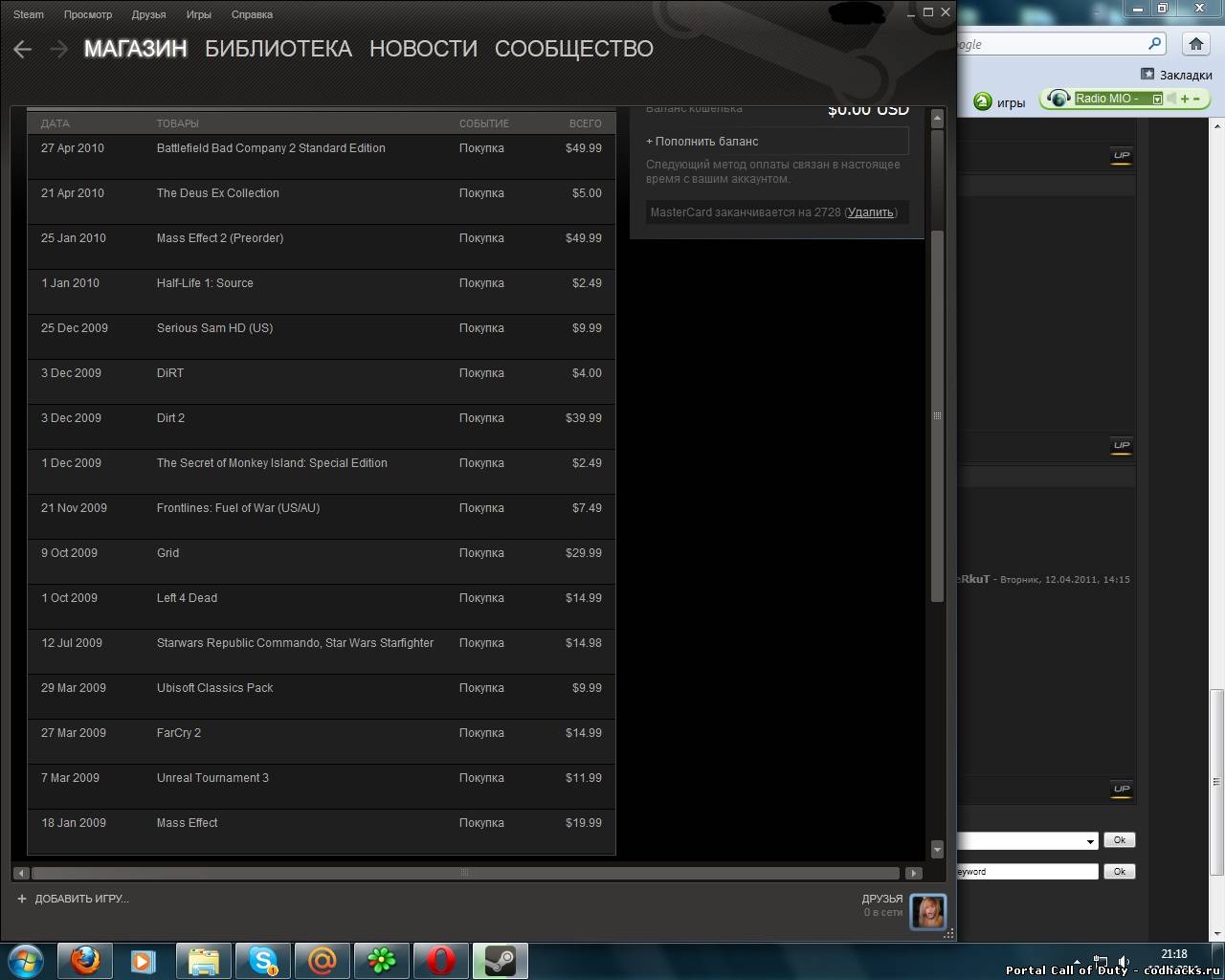
Task: Switch to the МАГАЗИН tab
Action: 136,49
